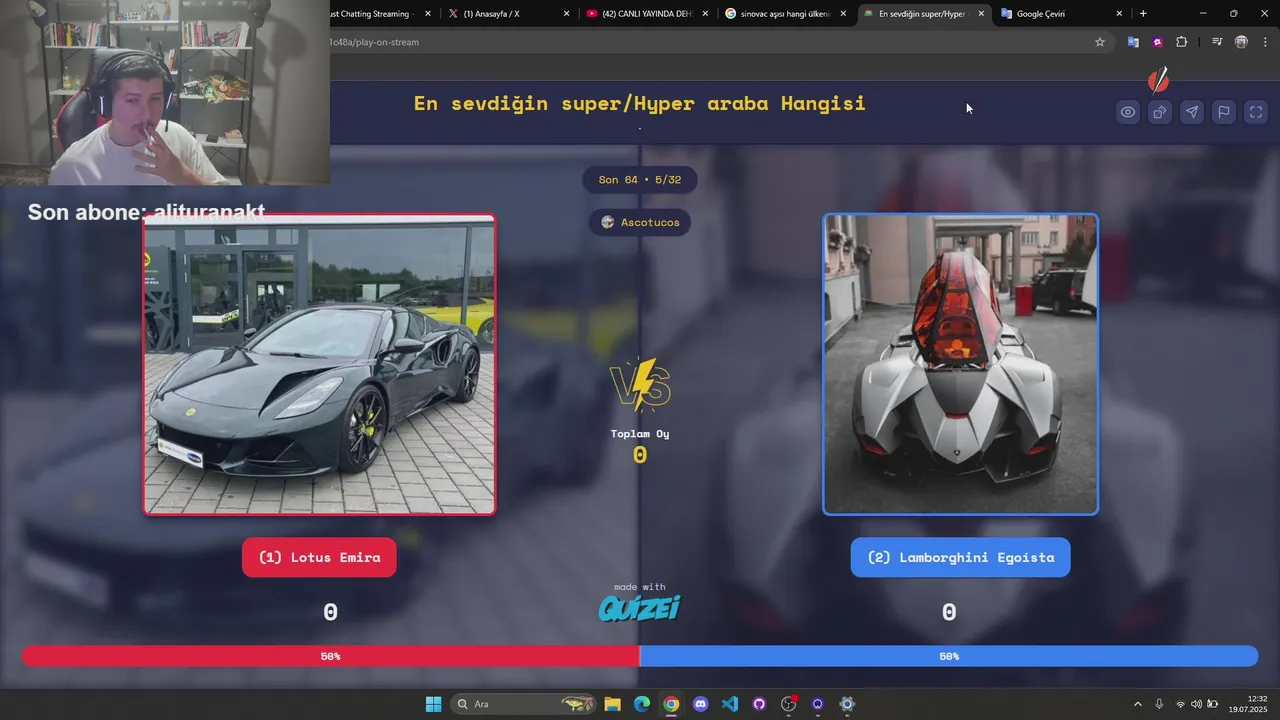1280x720 pixels.
Task: Open Microsoft Edge from taskbar
Action: (x=641, y=704)
